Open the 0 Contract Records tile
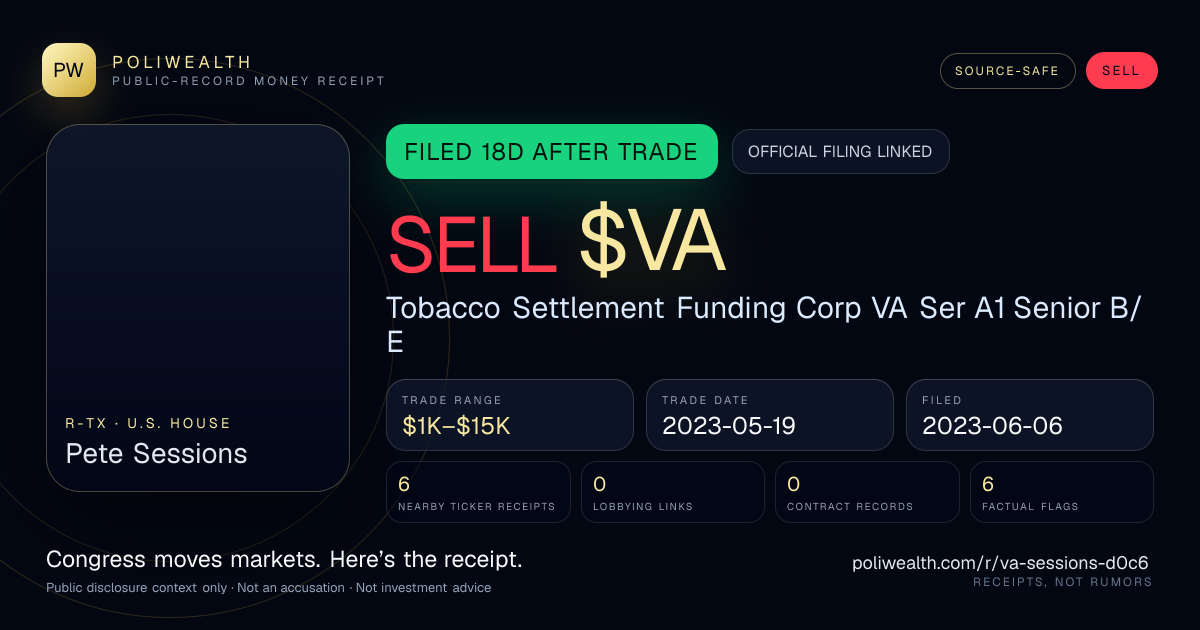Image resolution: width=1200 pixels, height=630 pixels. tap(867, 492)
